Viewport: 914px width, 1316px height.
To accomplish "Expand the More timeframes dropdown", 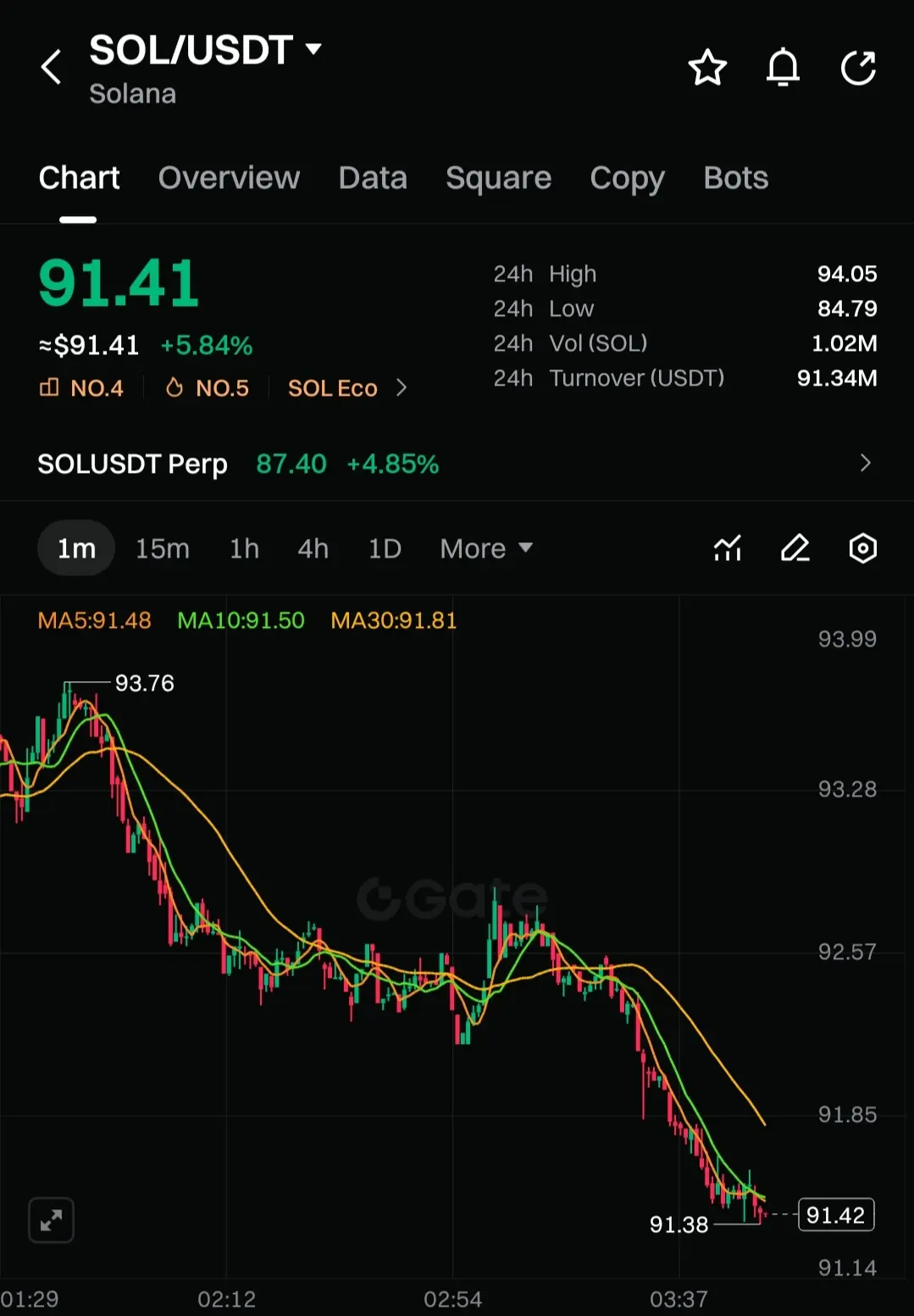I will (x=486, y=548).
